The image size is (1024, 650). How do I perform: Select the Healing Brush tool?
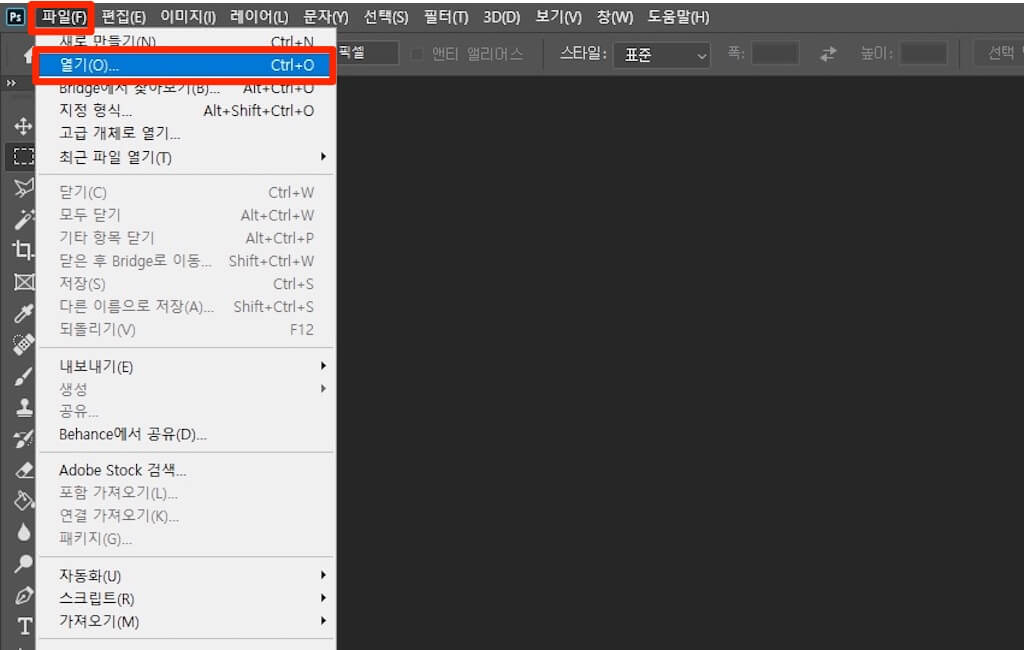[x=24, y=344]
